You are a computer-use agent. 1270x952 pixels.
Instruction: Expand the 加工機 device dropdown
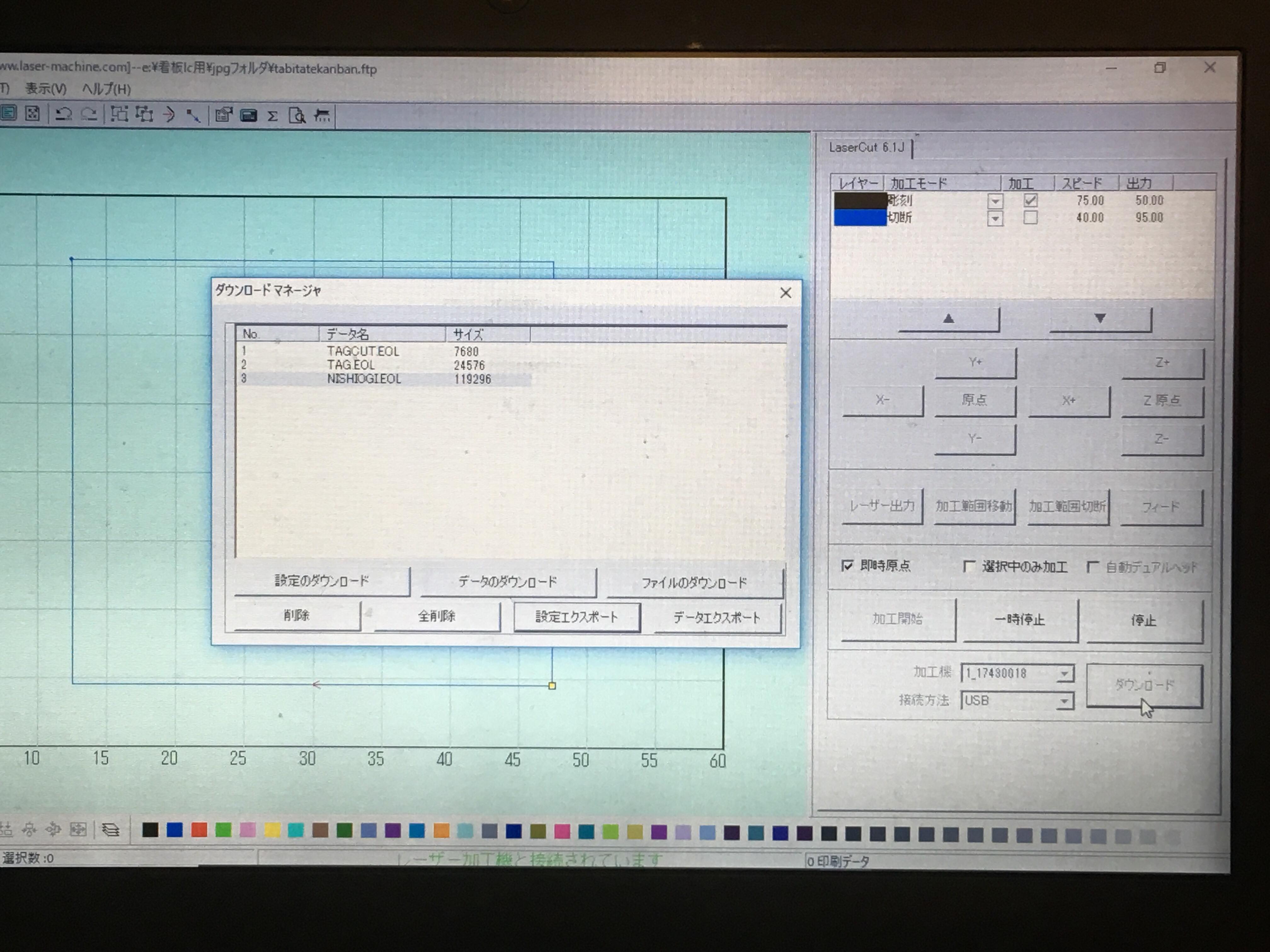(1064, 674)
